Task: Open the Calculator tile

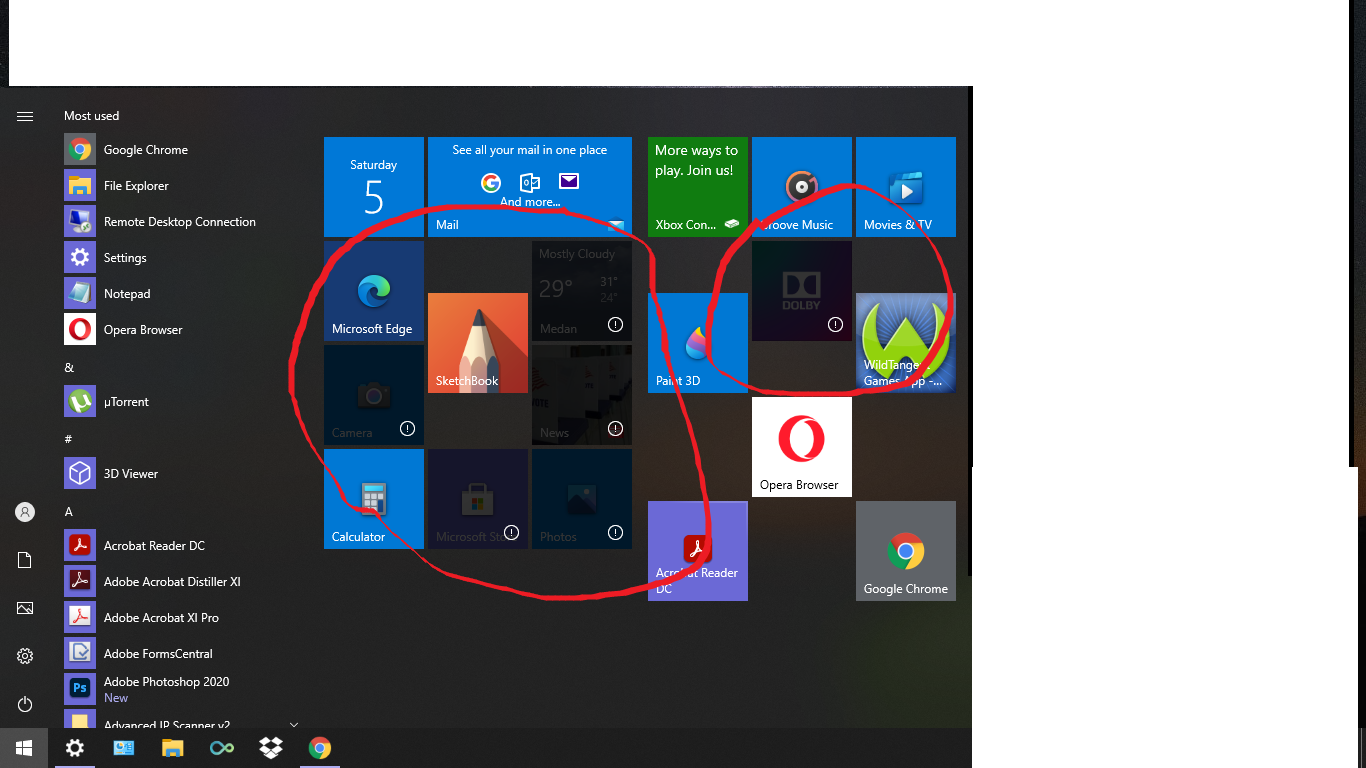Action: 374,499
